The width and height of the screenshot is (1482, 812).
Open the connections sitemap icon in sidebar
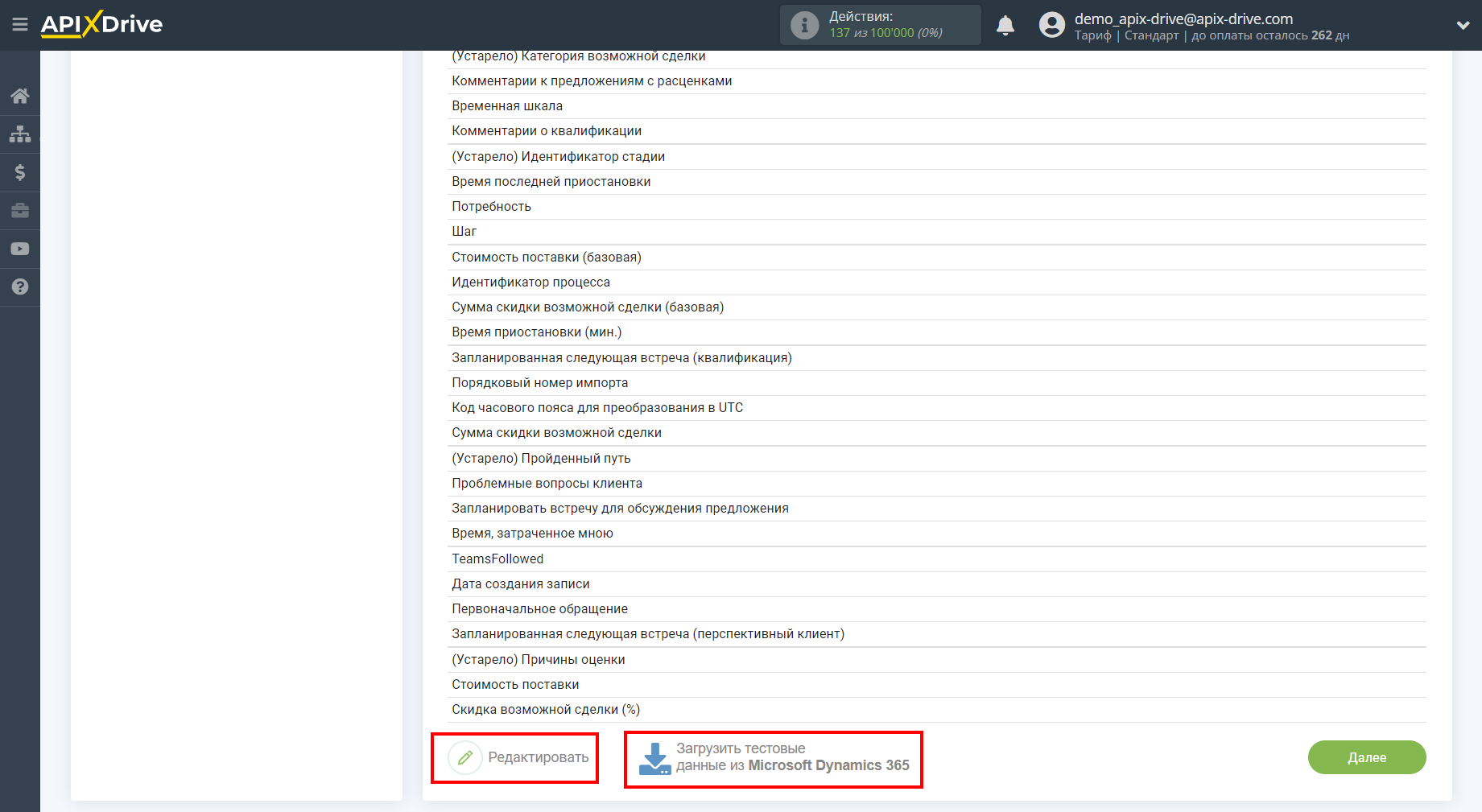pyautogui.click(x=20, y=134)
